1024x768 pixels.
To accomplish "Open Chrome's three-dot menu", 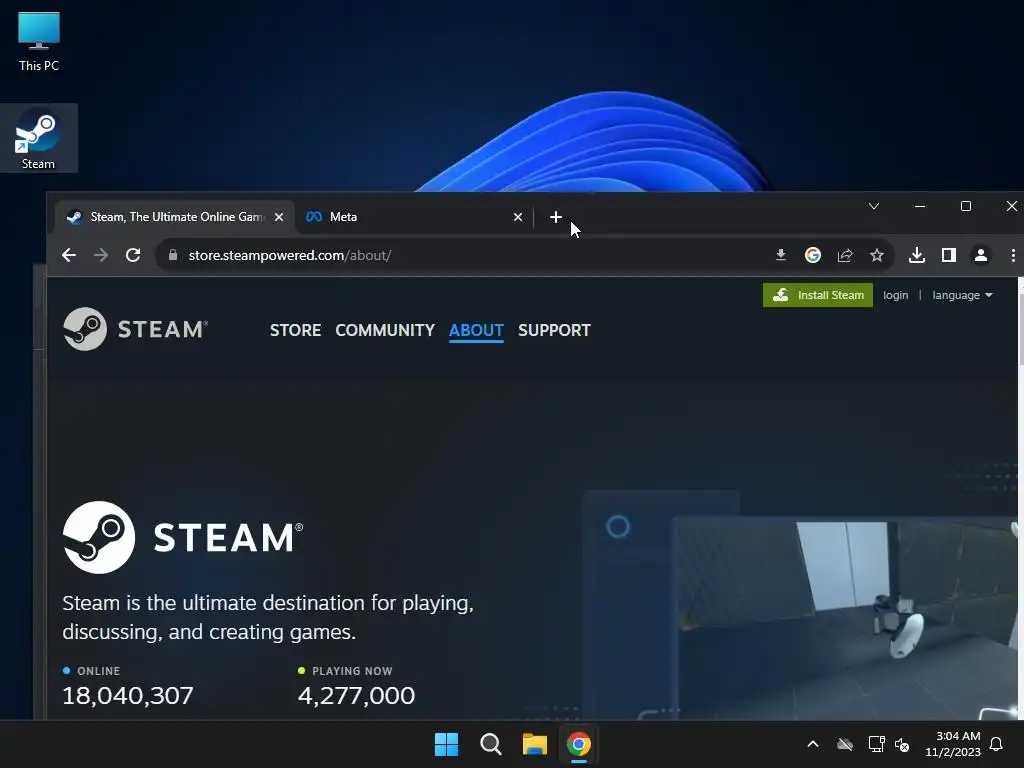I will coord(1013,255).
